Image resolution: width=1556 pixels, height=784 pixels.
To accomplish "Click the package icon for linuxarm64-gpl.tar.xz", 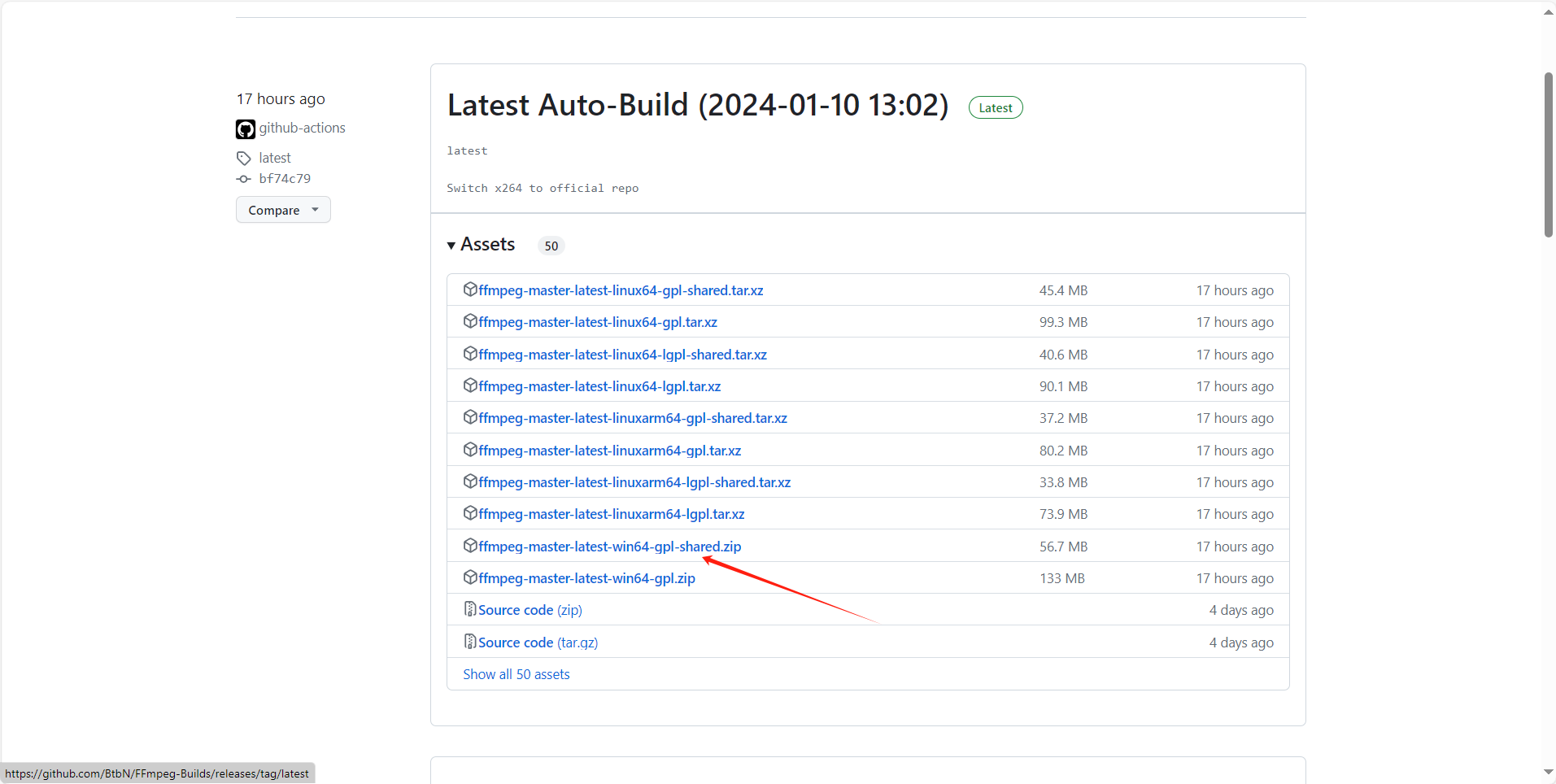I will coord(470,450).
